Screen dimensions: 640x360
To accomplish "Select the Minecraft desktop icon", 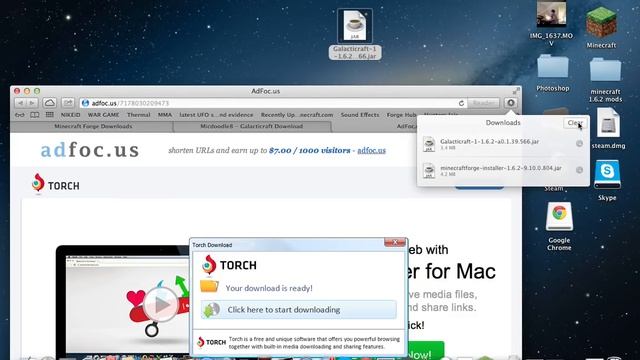I will point(601,27).
